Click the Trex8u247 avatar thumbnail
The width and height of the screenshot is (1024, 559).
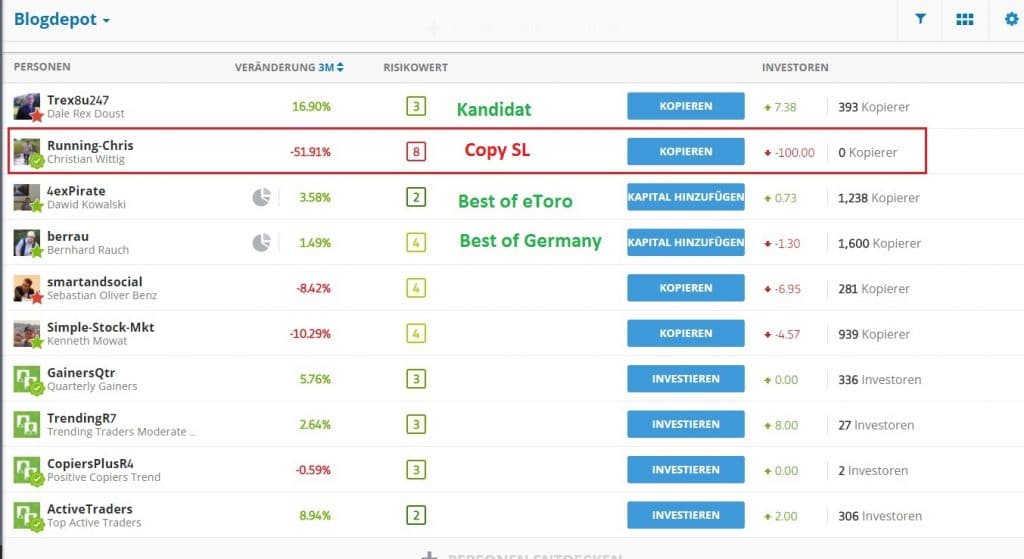(27, 106)
